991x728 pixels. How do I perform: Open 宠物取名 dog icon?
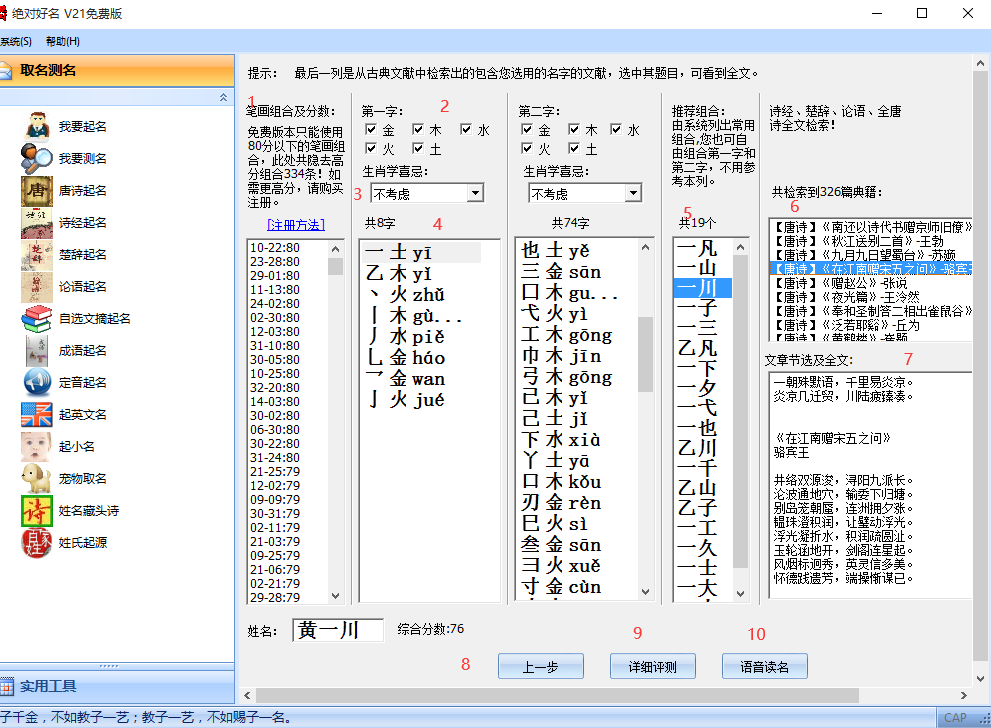(37, 479)
